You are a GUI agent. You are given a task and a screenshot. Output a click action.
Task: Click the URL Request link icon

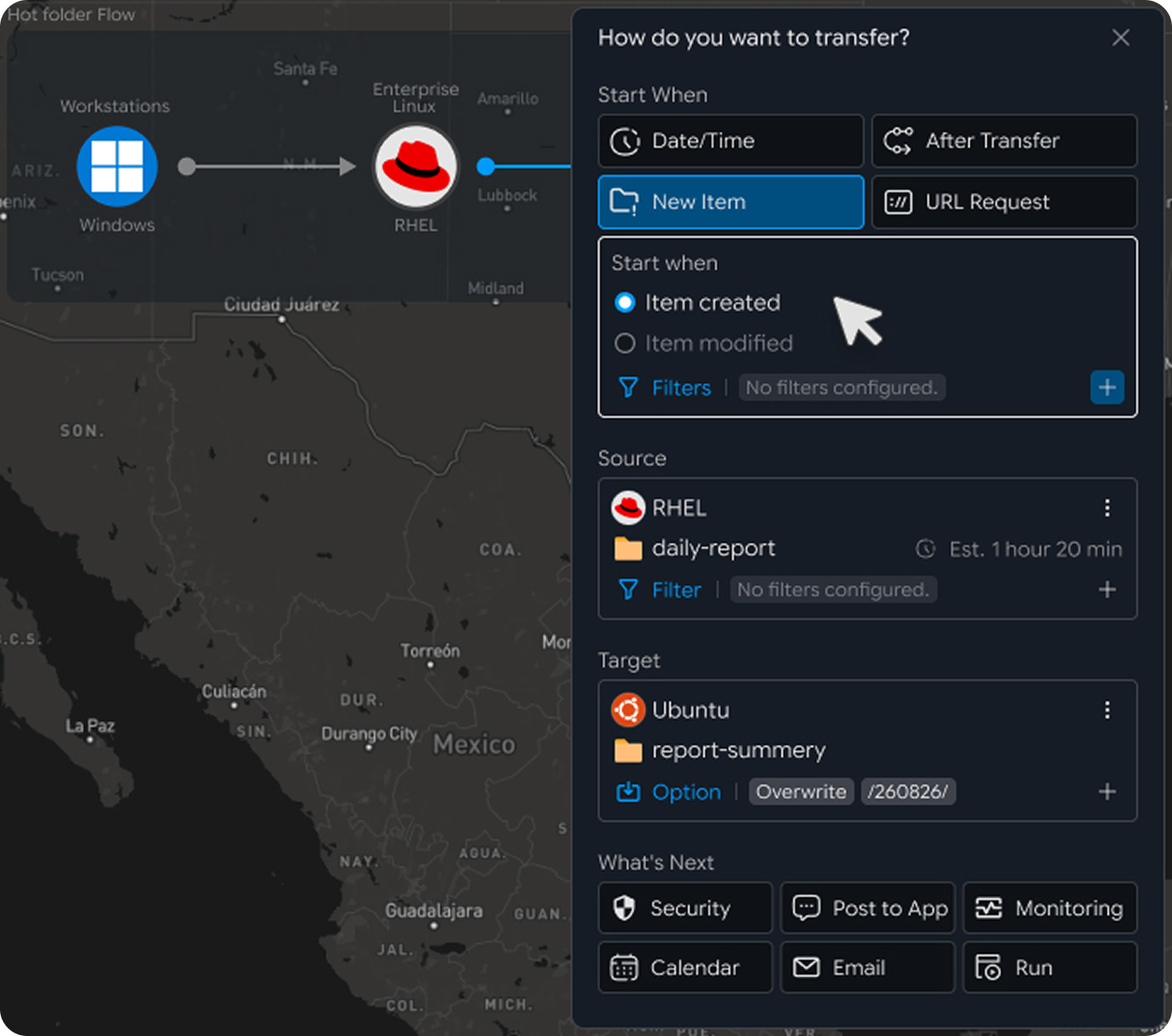(x=899, y=202)
